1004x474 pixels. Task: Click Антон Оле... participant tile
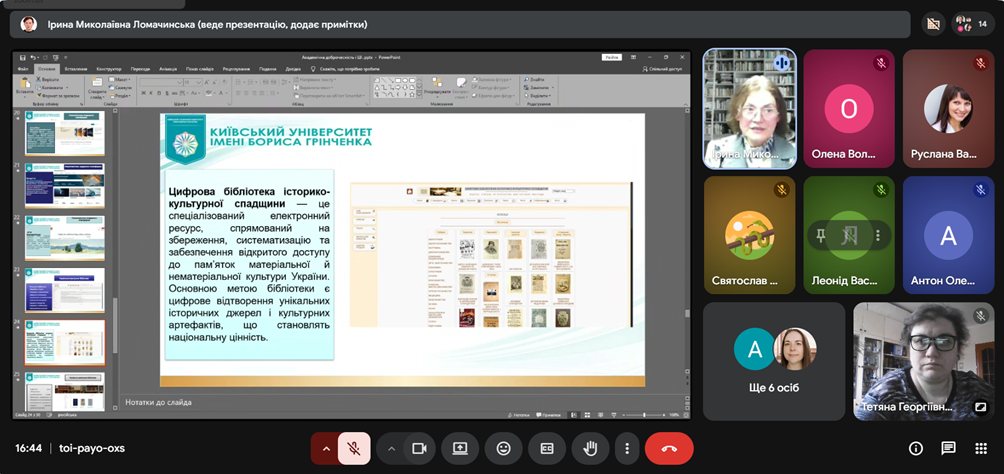[x=947, y=236]
